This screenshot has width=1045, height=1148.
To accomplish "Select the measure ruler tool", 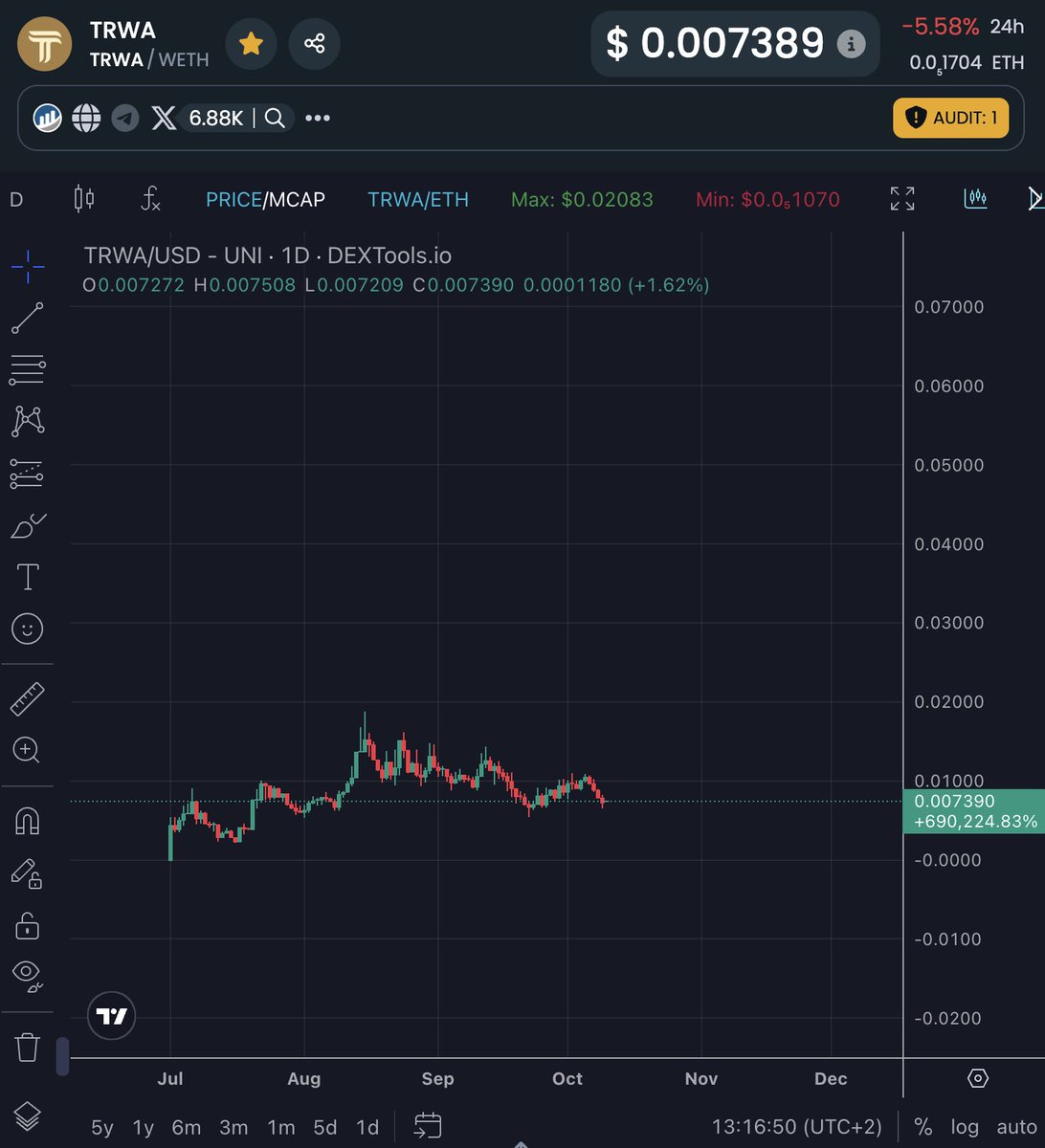I will click(x=27, y=696).
